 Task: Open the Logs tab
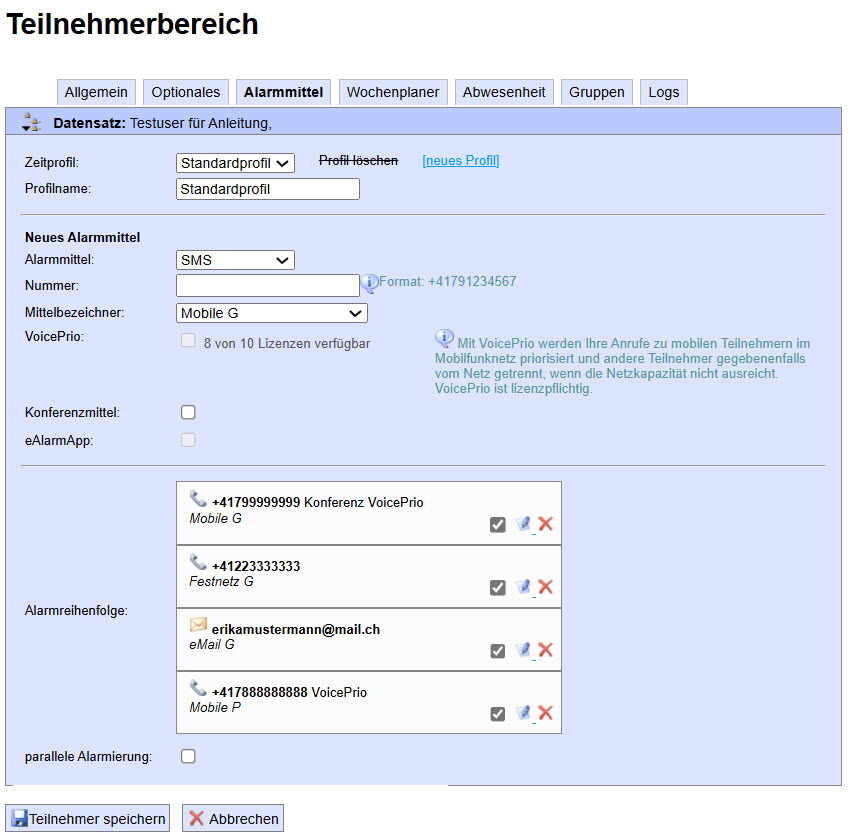tap(664, 92)
